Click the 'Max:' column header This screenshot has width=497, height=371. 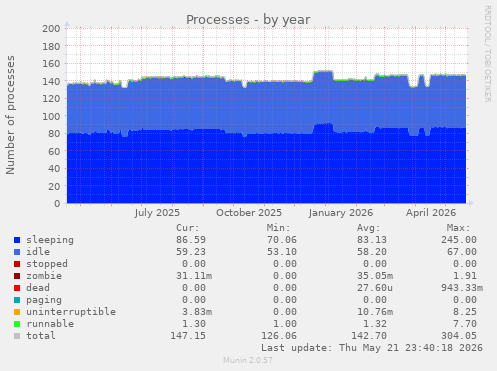coord(459,228)
